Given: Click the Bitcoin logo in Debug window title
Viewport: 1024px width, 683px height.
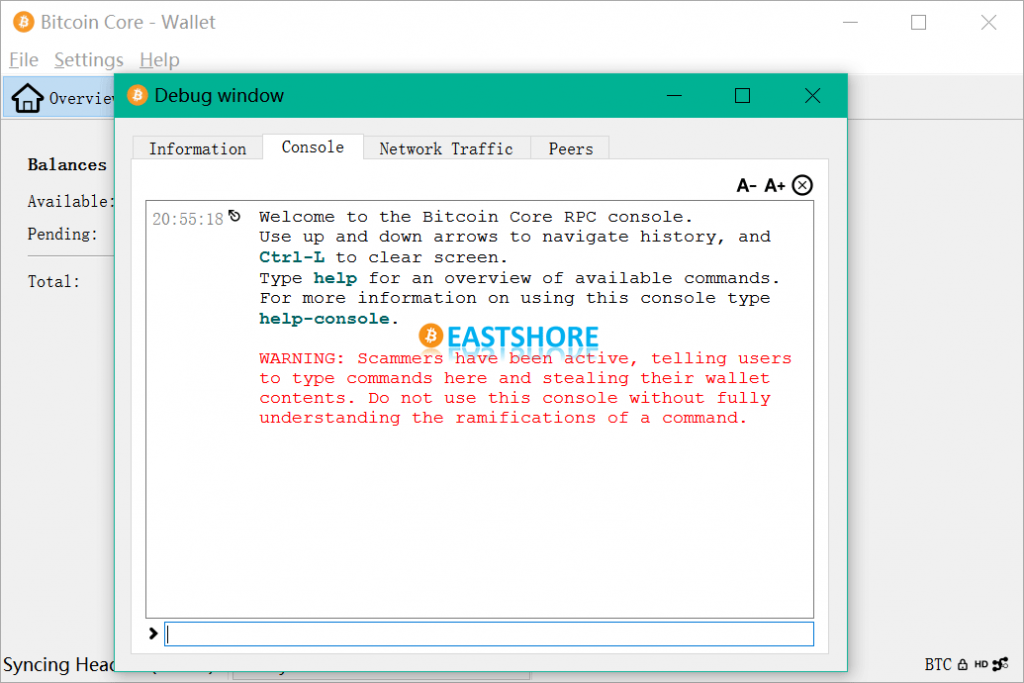Looking at the screenshot, I should [x=137, y=95].
